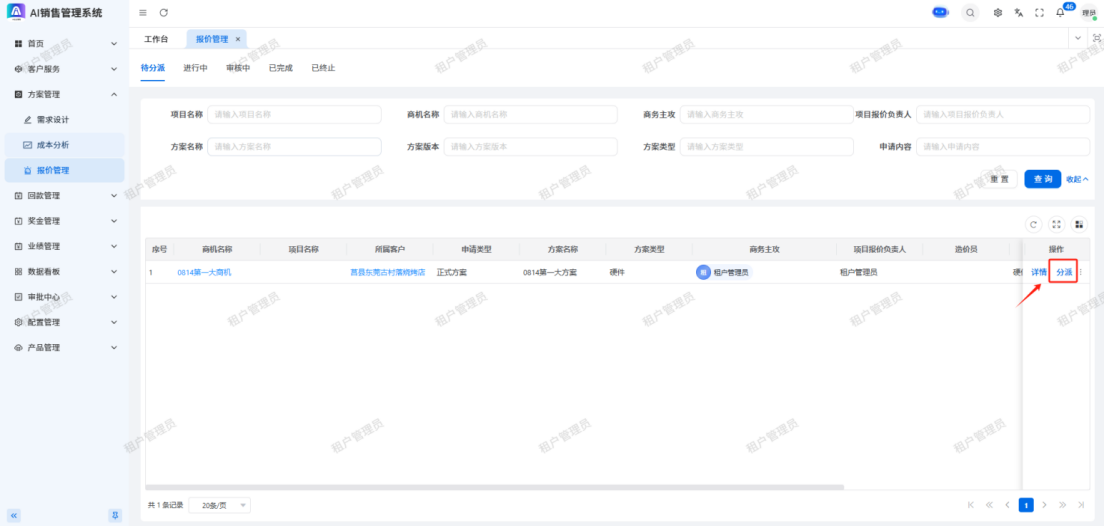Click the global search magnifier icon

[970, 13]
